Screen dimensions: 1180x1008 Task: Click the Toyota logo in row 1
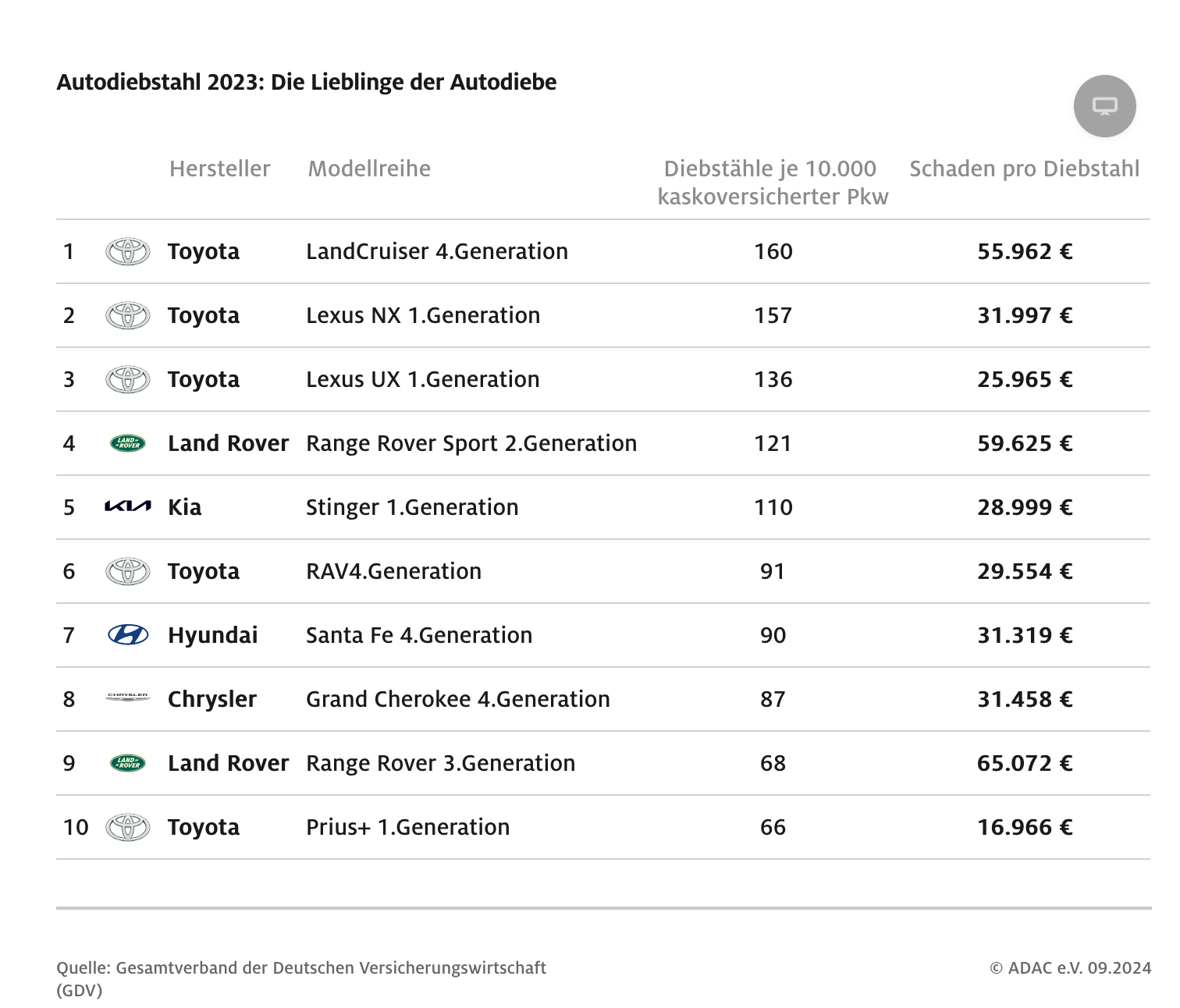pyautogui.click(x=128, y=251)
